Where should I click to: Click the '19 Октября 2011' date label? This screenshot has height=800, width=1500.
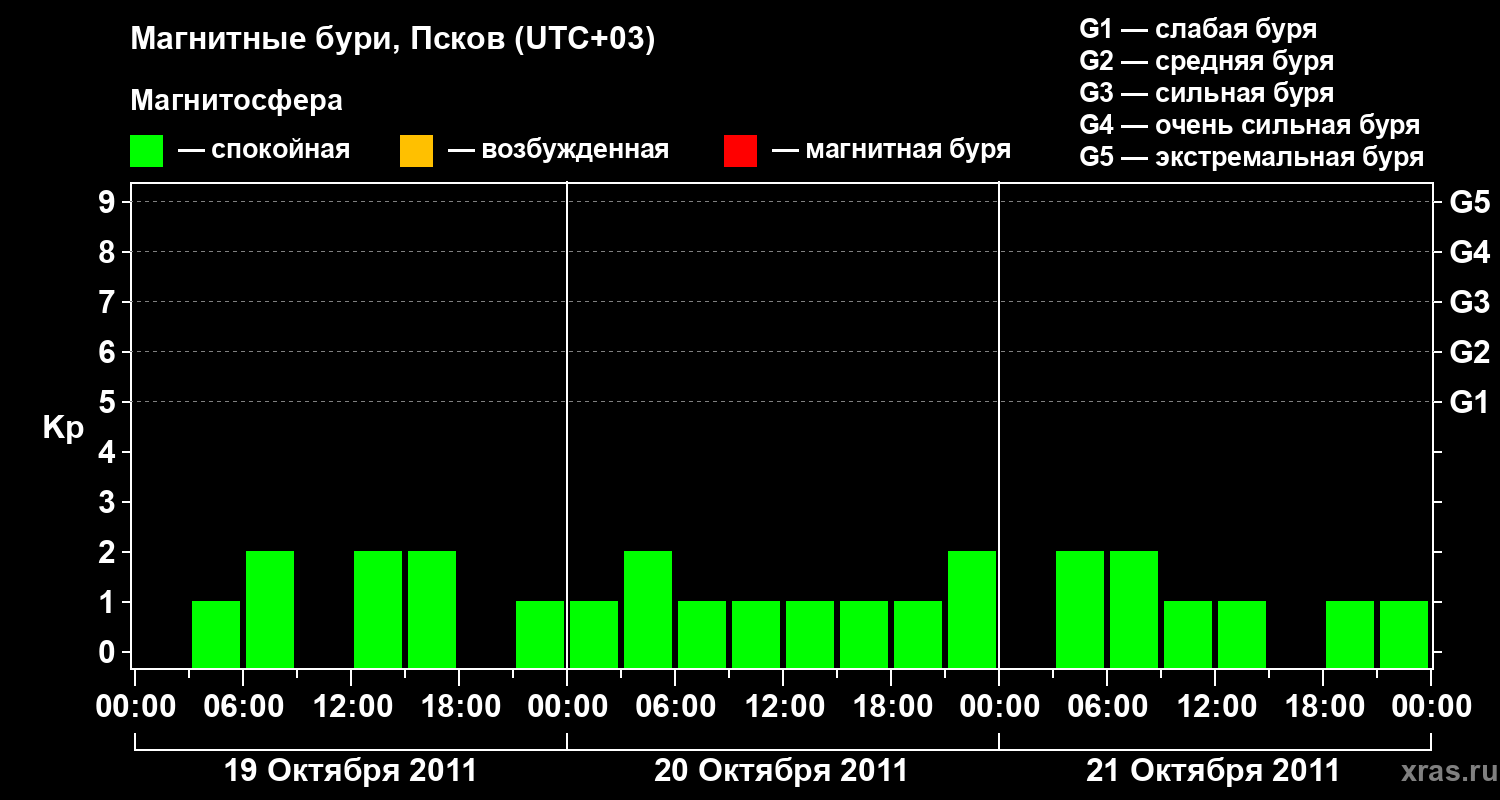350,771
